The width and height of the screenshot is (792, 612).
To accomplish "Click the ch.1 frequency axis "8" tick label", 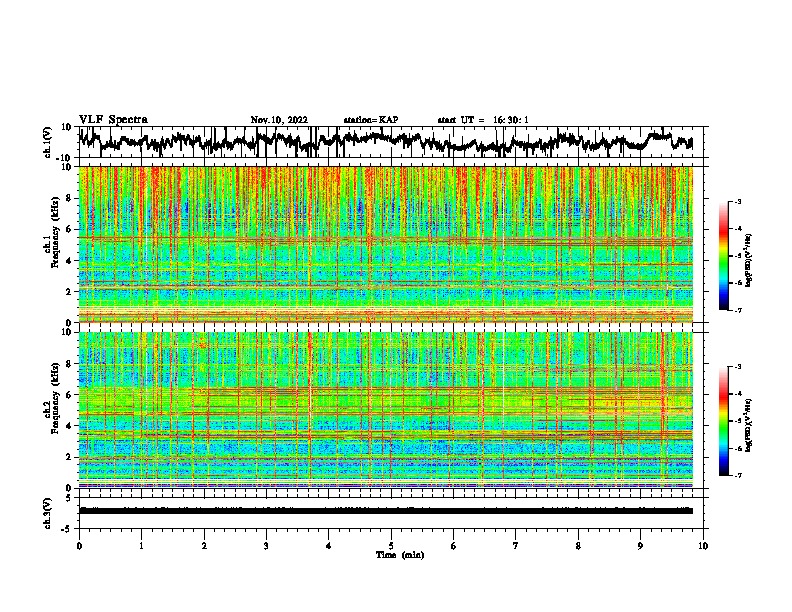I will (69, 198).
